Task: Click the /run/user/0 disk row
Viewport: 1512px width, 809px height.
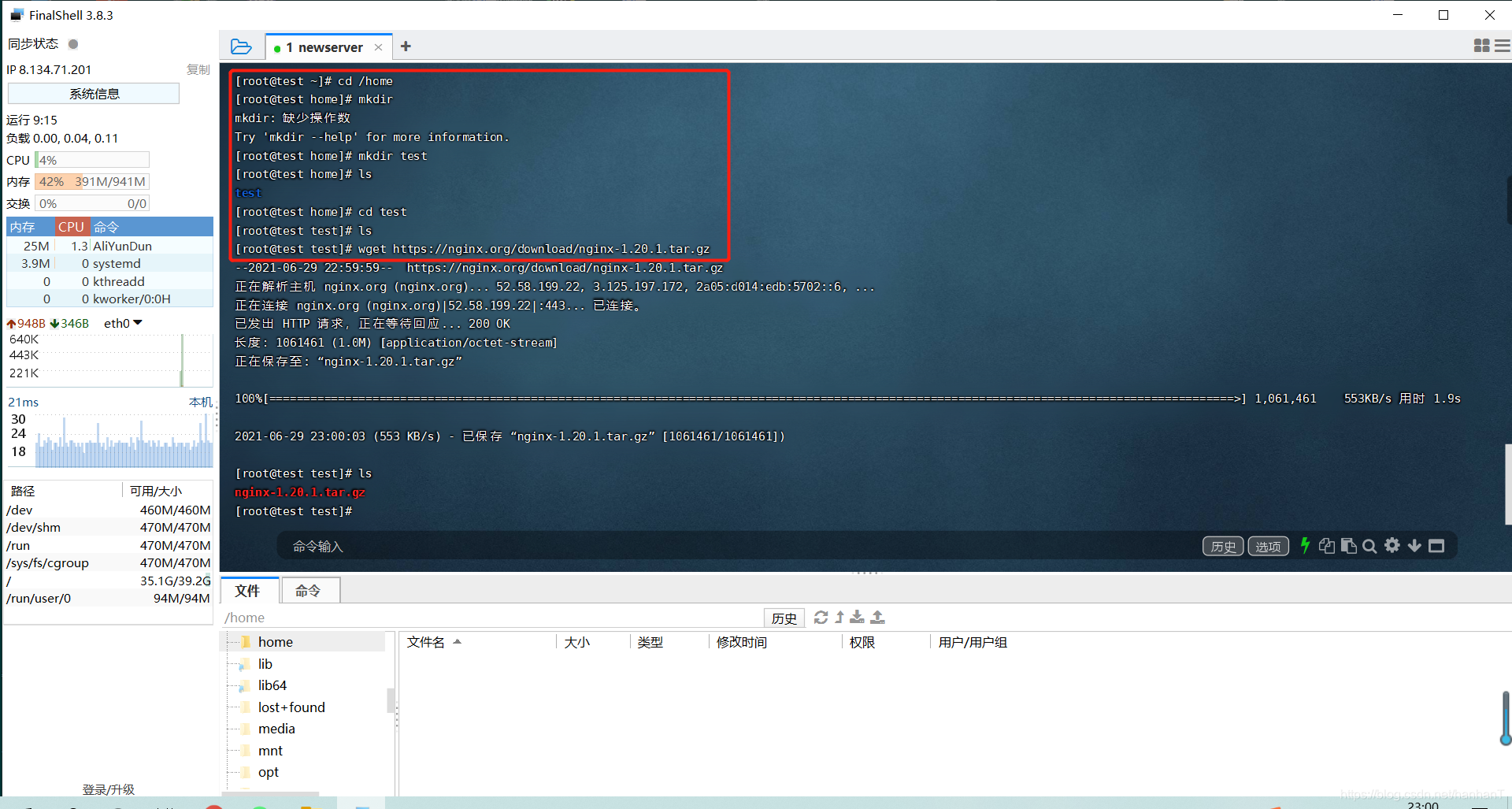Action: tap(109, 598)
